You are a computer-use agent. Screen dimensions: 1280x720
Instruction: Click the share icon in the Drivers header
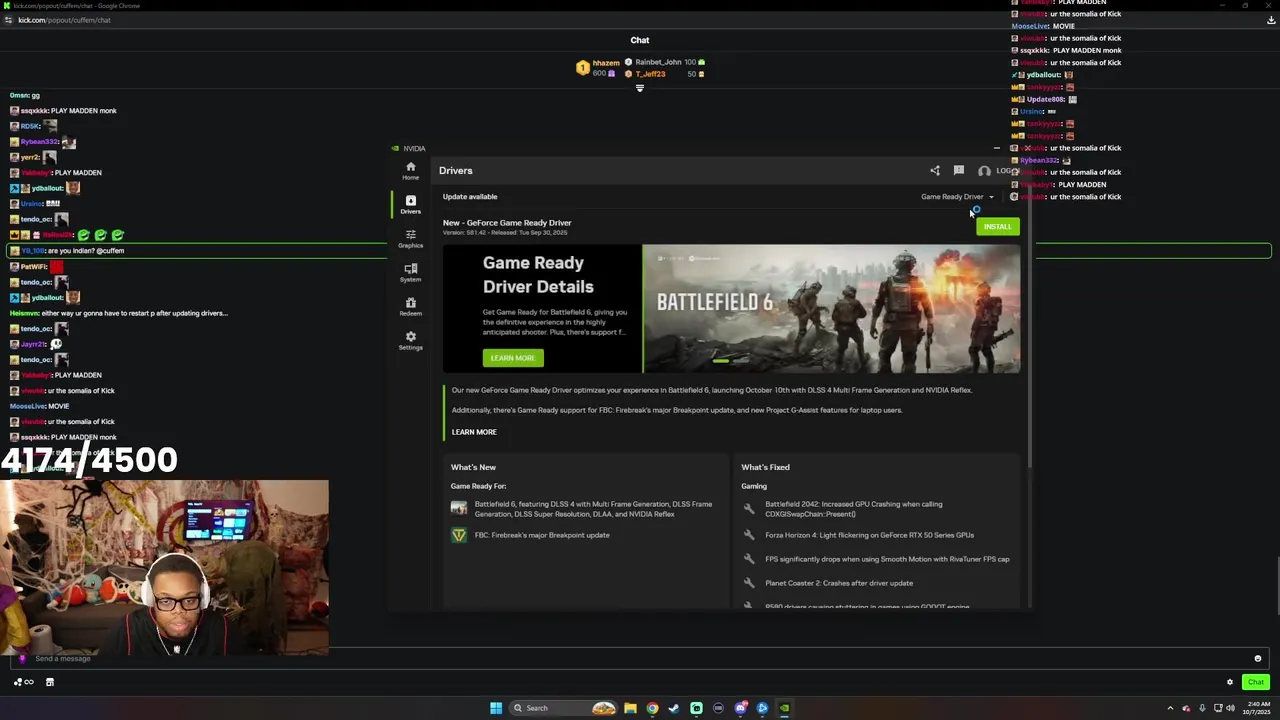[x=935, y=171]
